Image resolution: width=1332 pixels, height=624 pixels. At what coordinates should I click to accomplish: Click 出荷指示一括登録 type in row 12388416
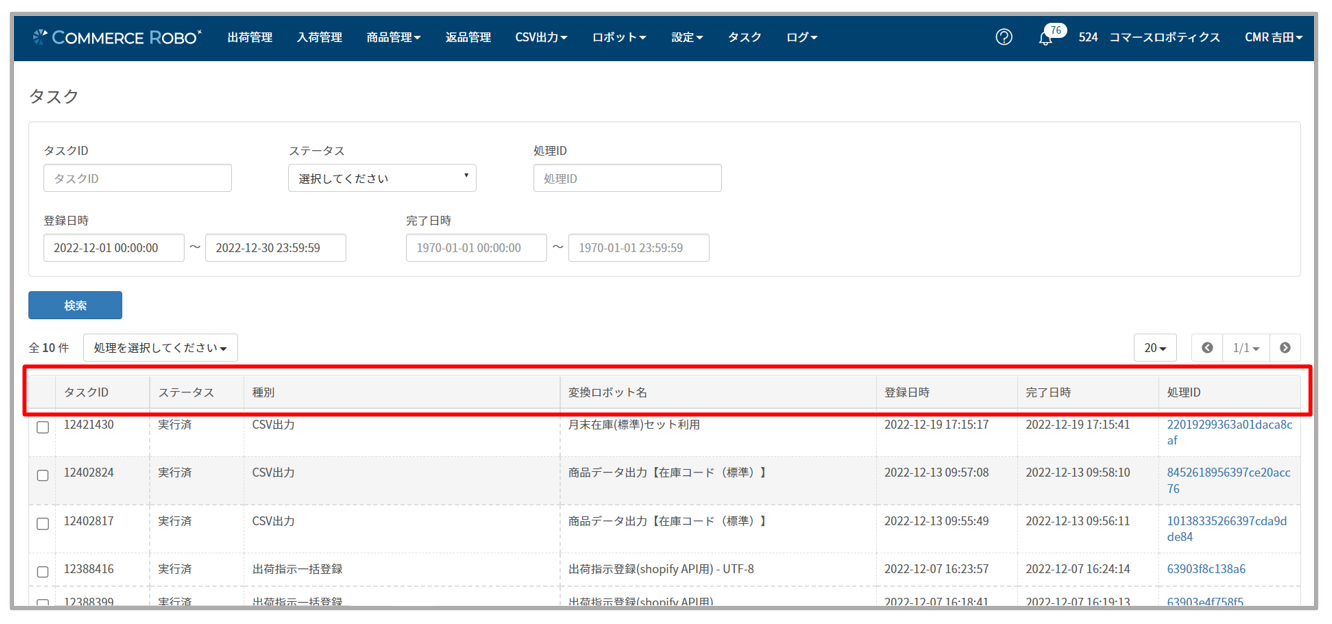pyautogui.click(x=297, y=569)
